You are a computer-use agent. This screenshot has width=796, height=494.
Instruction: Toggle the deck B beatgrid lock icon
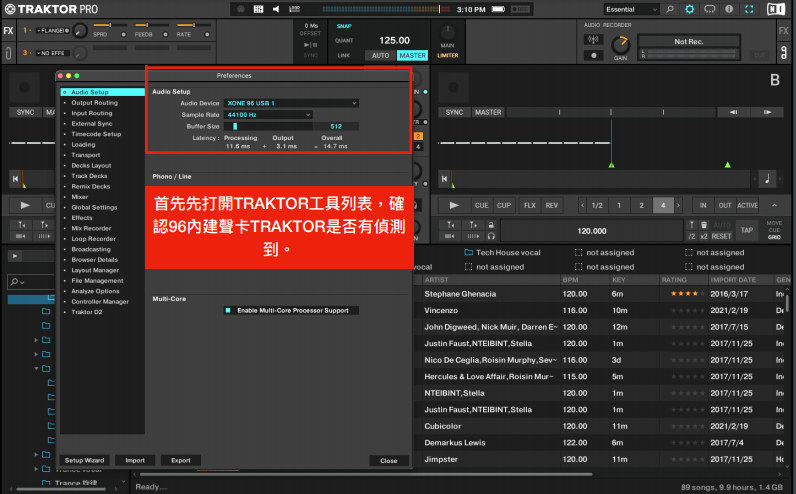click(x=491, y=225)
